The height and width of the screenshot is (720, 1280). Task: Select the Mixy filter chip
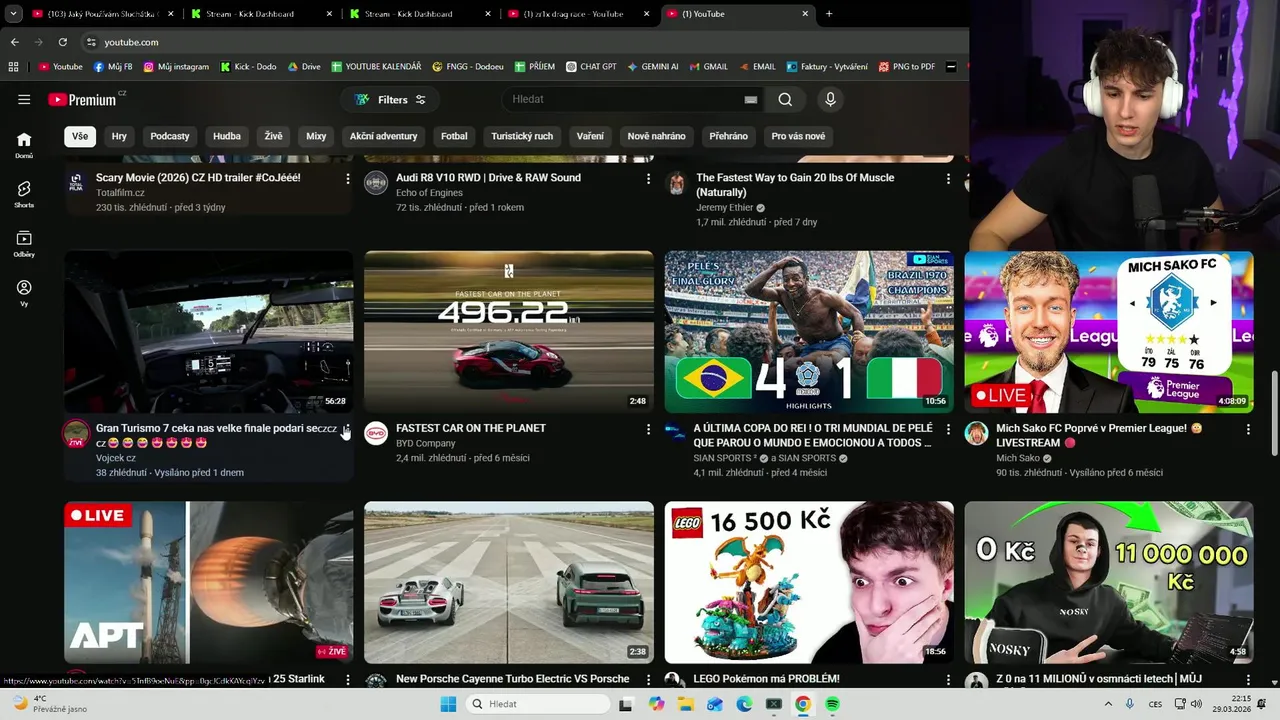click(x=316, y=136)
